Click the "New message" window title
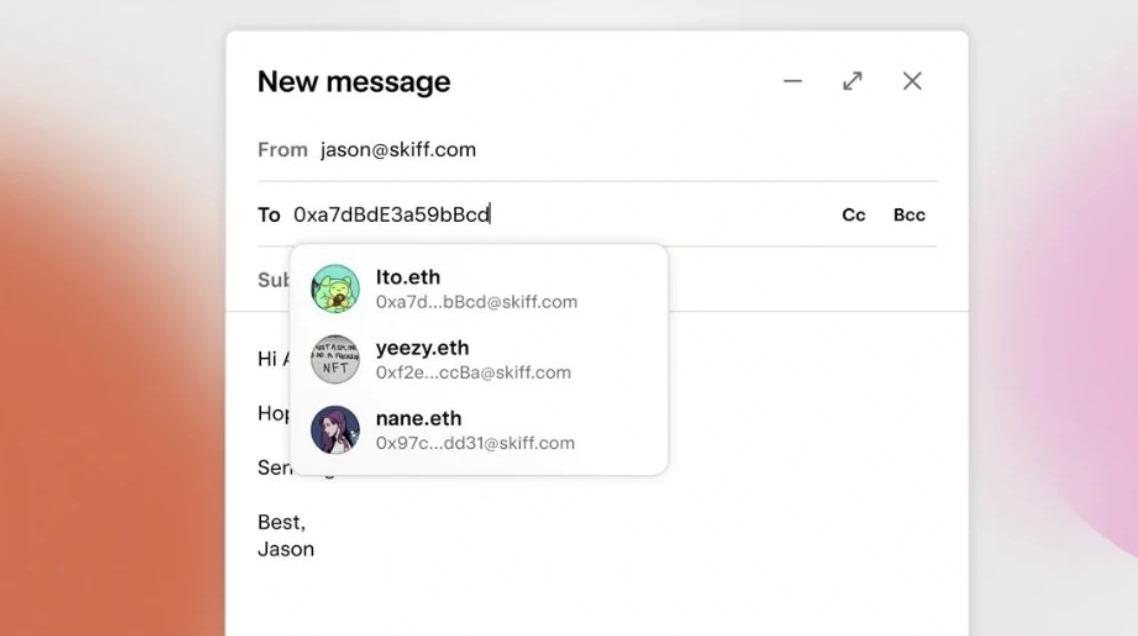This screenshot has width=1138, height=636. (354, 82)
